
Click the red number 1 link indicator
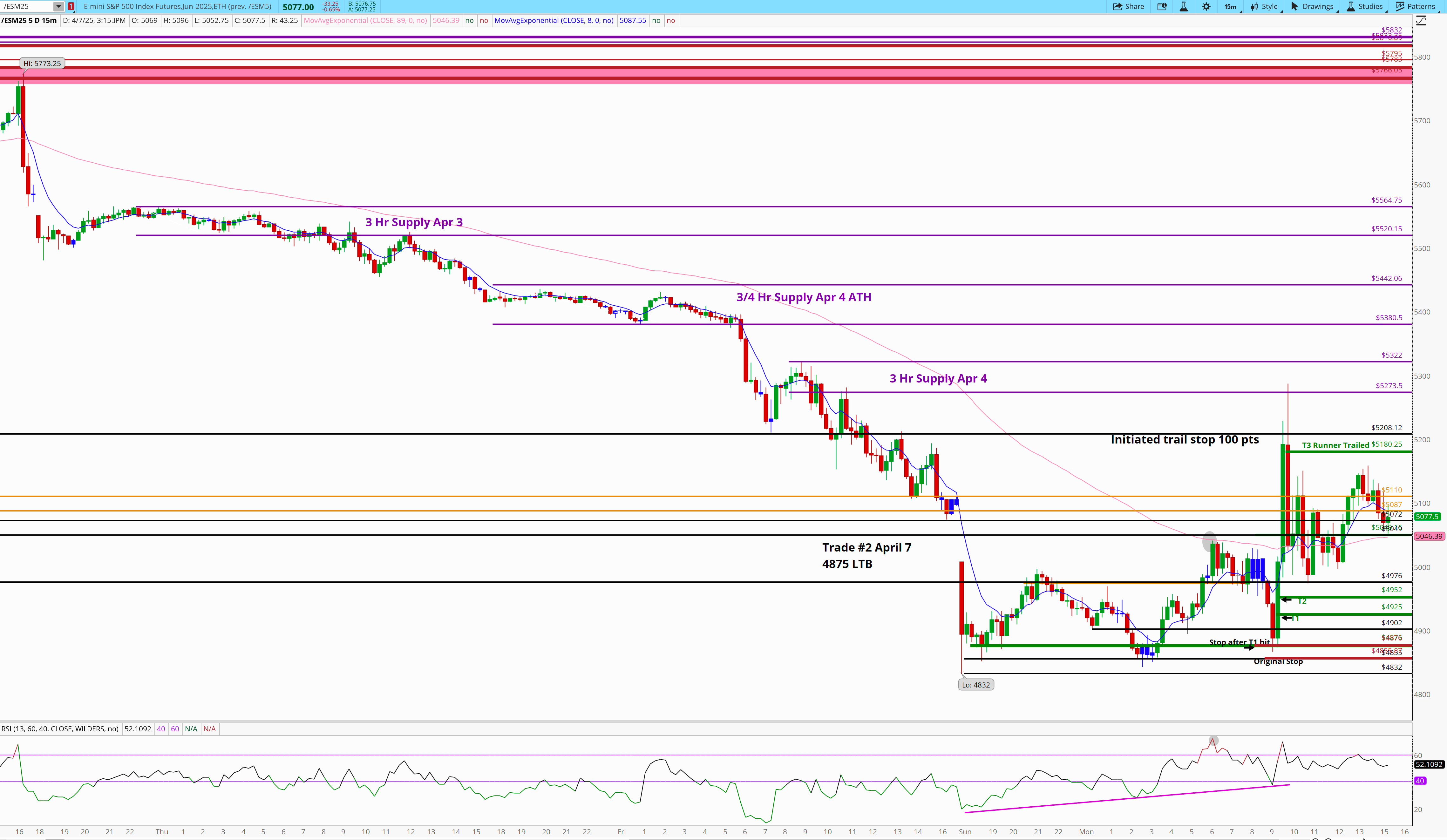(x=71, y=6)
